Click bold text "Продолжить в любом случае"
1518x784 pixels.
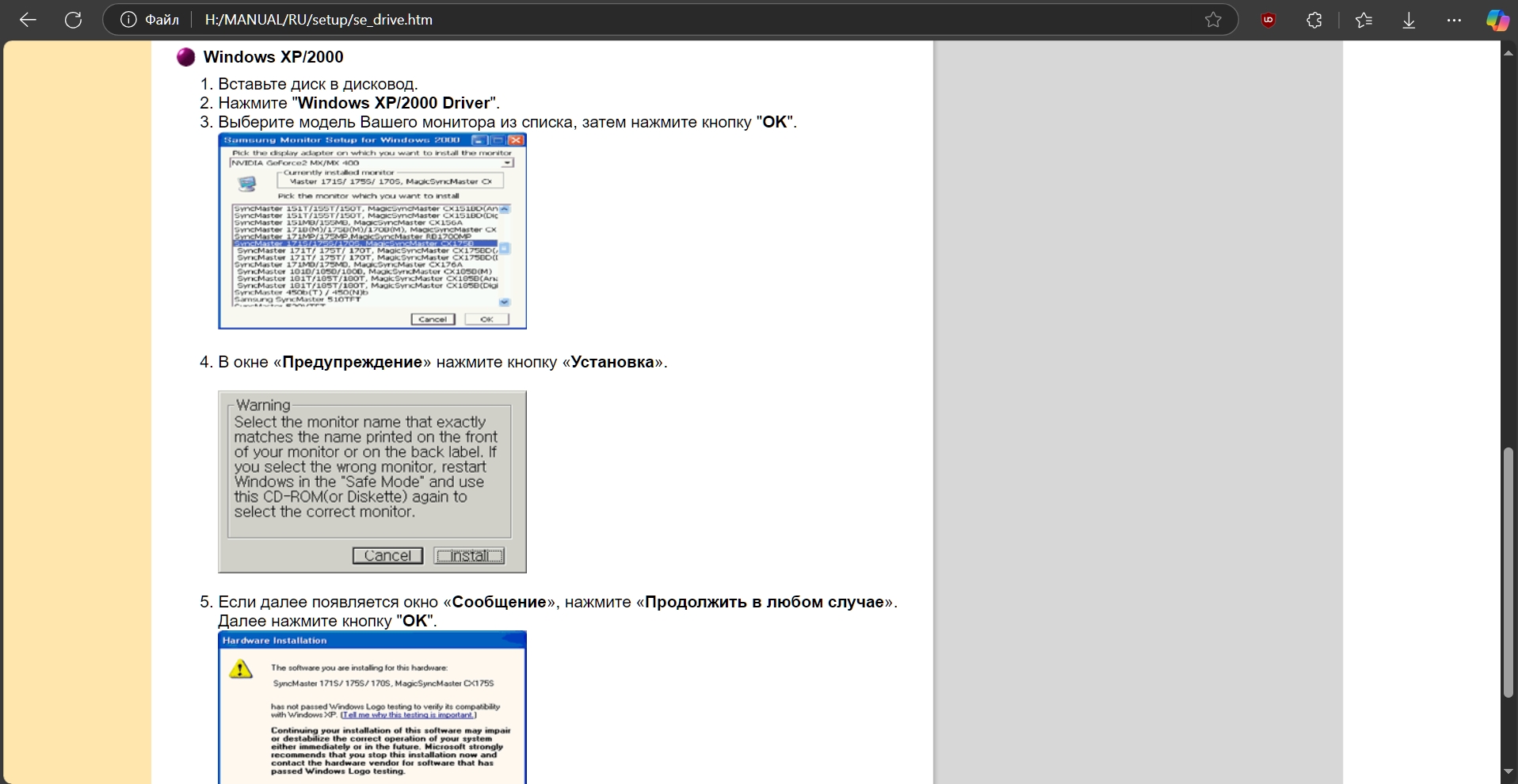[765, 602]
